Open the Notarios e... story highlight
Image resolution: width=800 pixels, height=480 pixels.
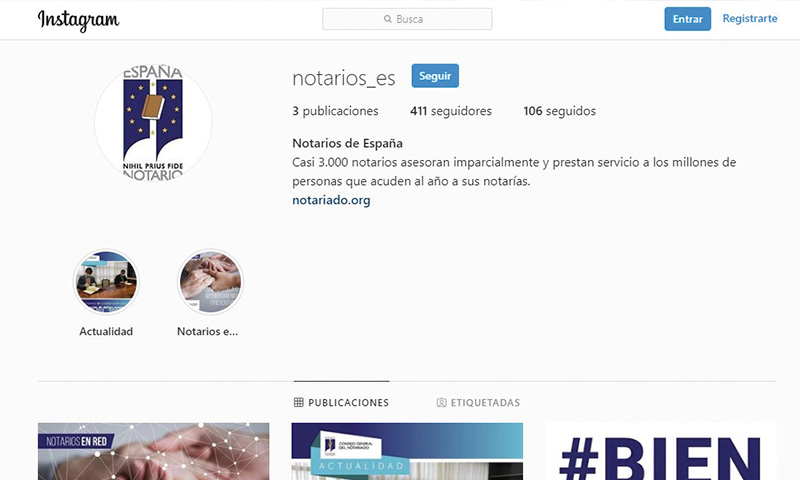coord(210,282)
